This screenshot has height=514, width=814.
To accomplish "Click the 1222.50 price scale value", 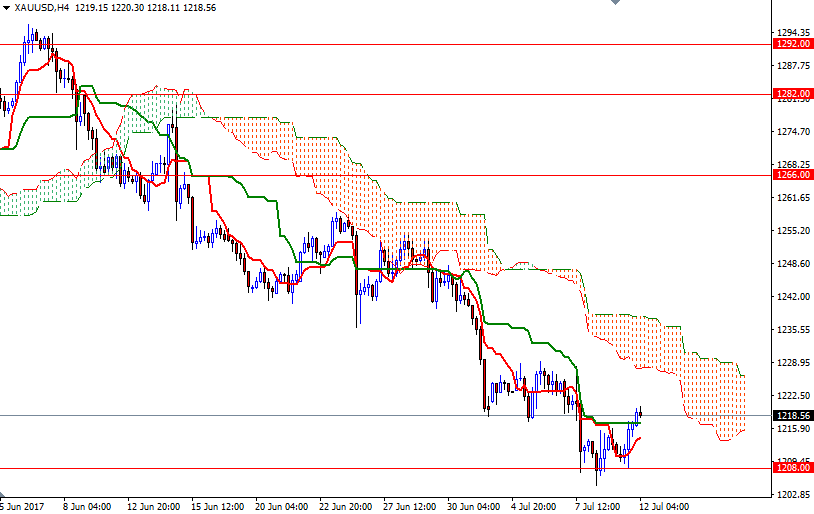I will click(793, 396).
